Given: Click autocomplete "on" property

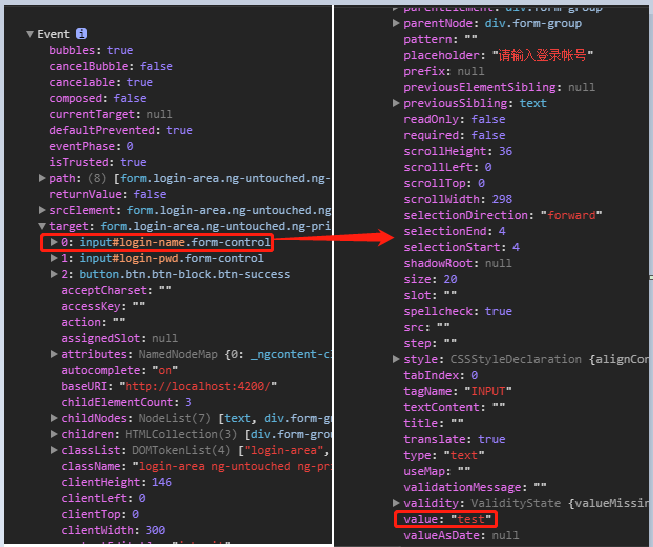Looking at the screenshot, I should point(120,370).
